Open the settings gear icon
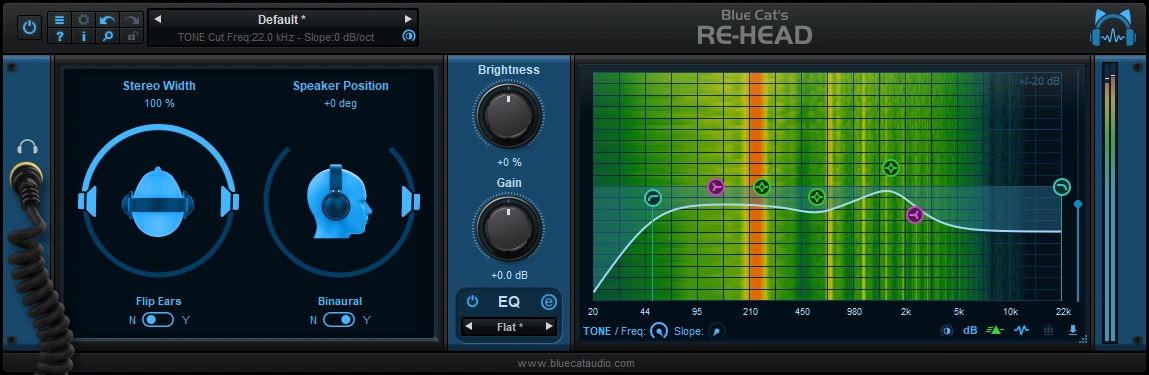 point(84,21)
